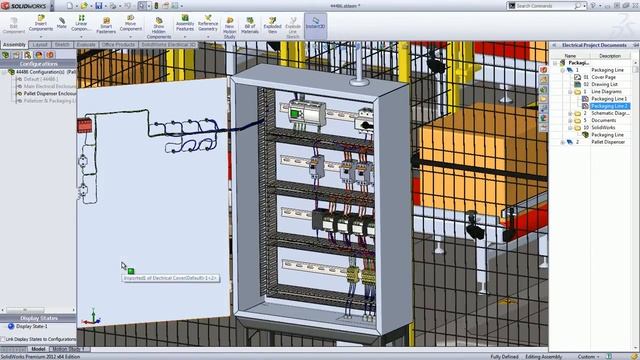This screenshot has height=360, width=640.
Task: Open the 02 Drawing List document
Action: (x=596, y=84)
